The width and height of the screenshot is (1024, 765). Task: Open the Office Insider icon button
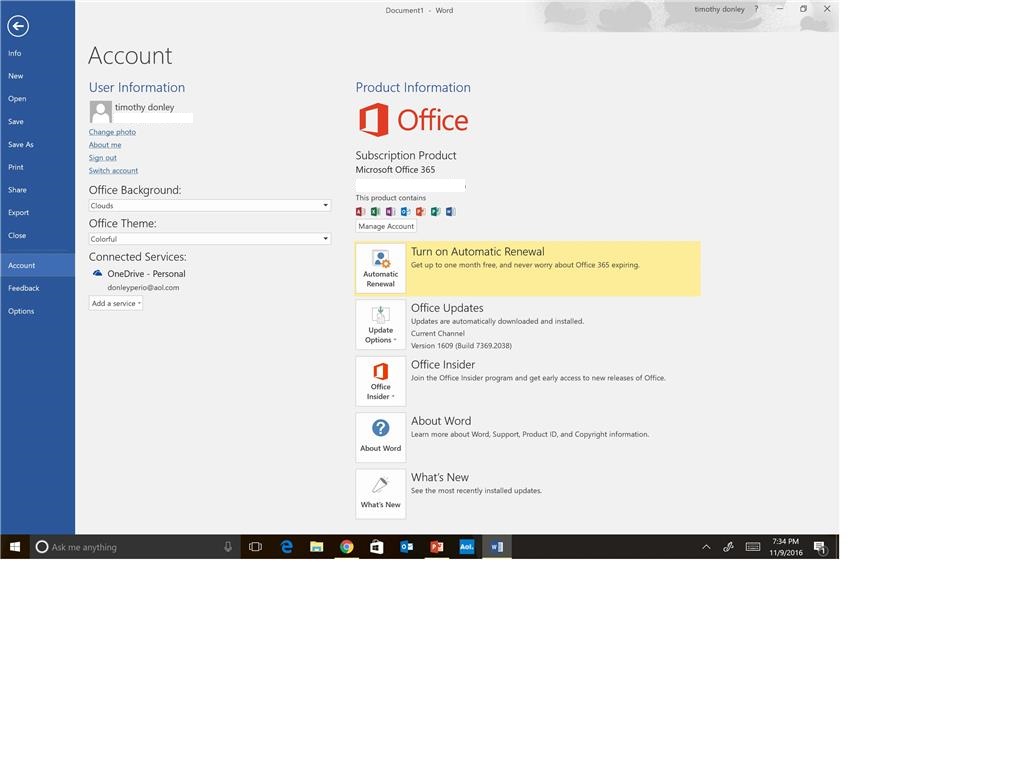tap(381, 381)
